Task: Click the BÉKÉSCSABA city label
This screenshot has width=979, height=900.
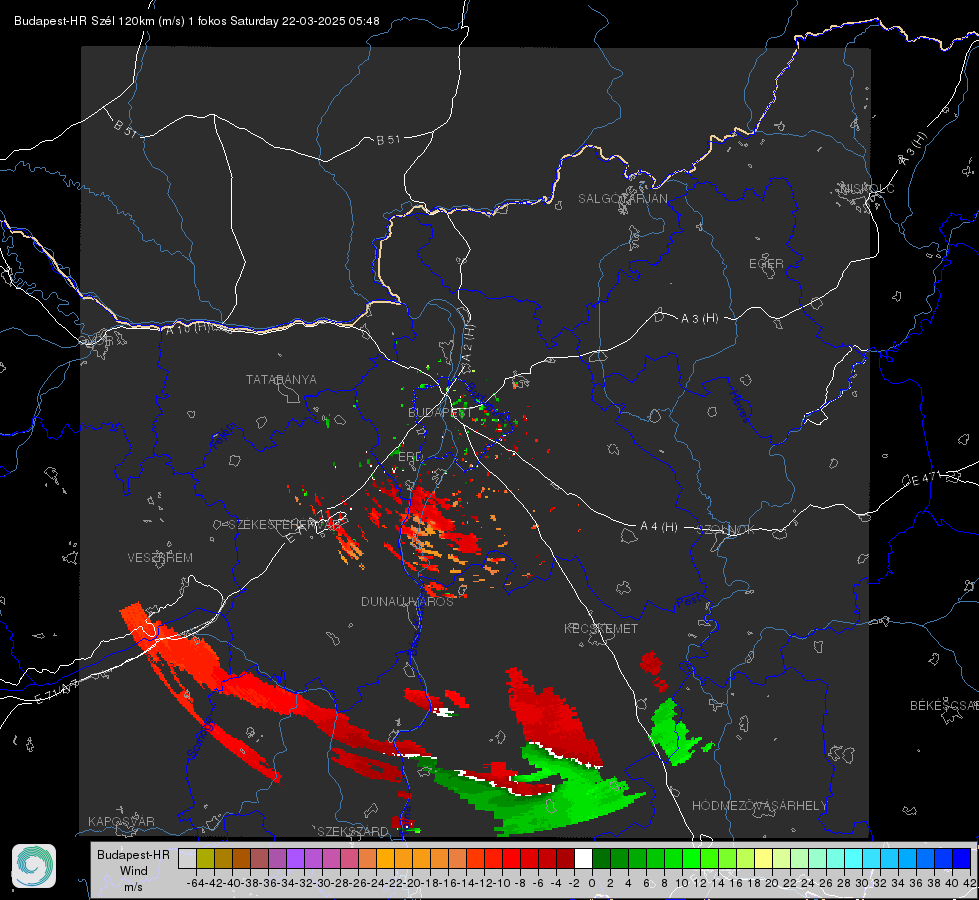Action: [944, 706]
